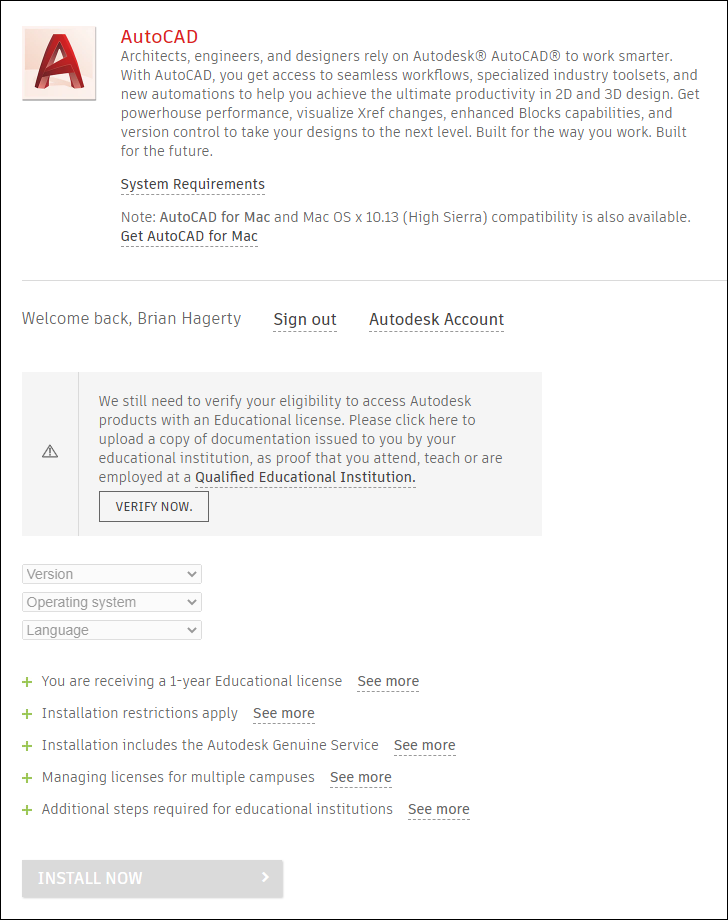Go to Autodesk Account
The width and height of the screenshot is (728, 920).
click(x=436, y=320)
